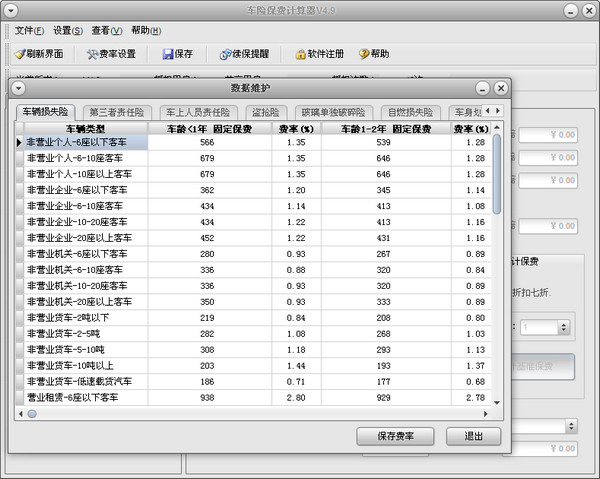Viewport: 600px width, 479px height.
Task: Click the 帮助 question mark toolbar icon
Action: [364, 54]
